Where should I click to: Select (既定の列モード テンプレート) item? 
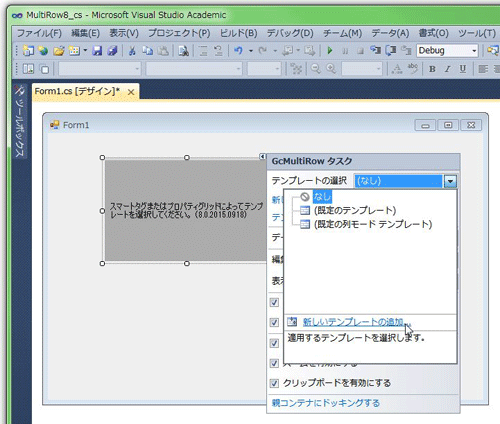pos(373,224)
